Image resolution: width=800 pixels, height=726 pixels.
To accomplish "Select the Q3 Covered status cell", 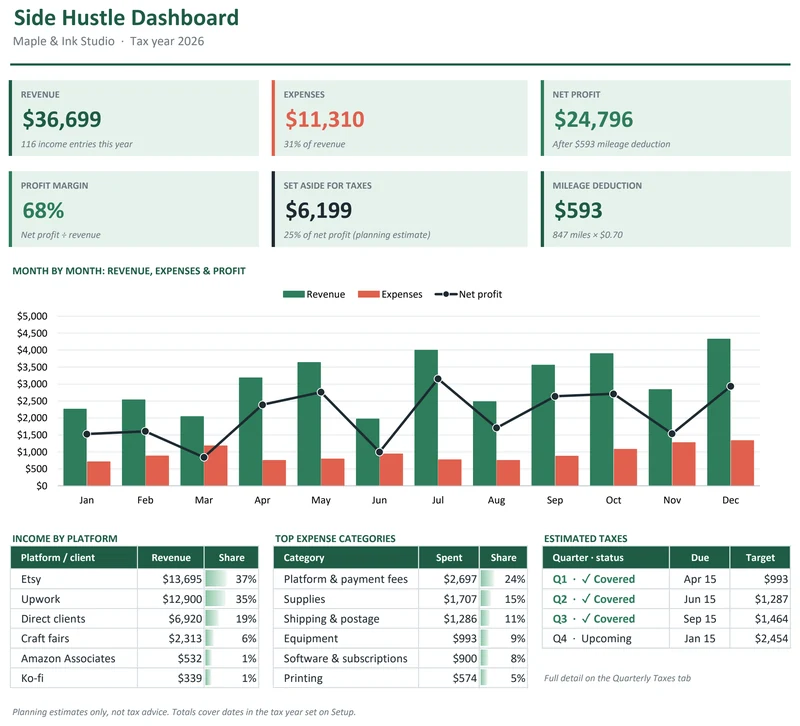I will [606, 619].
